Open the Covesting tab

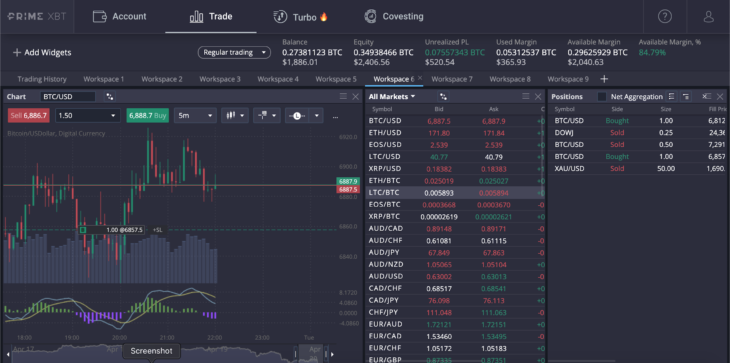pyautogui.click(x=394, y=17)
